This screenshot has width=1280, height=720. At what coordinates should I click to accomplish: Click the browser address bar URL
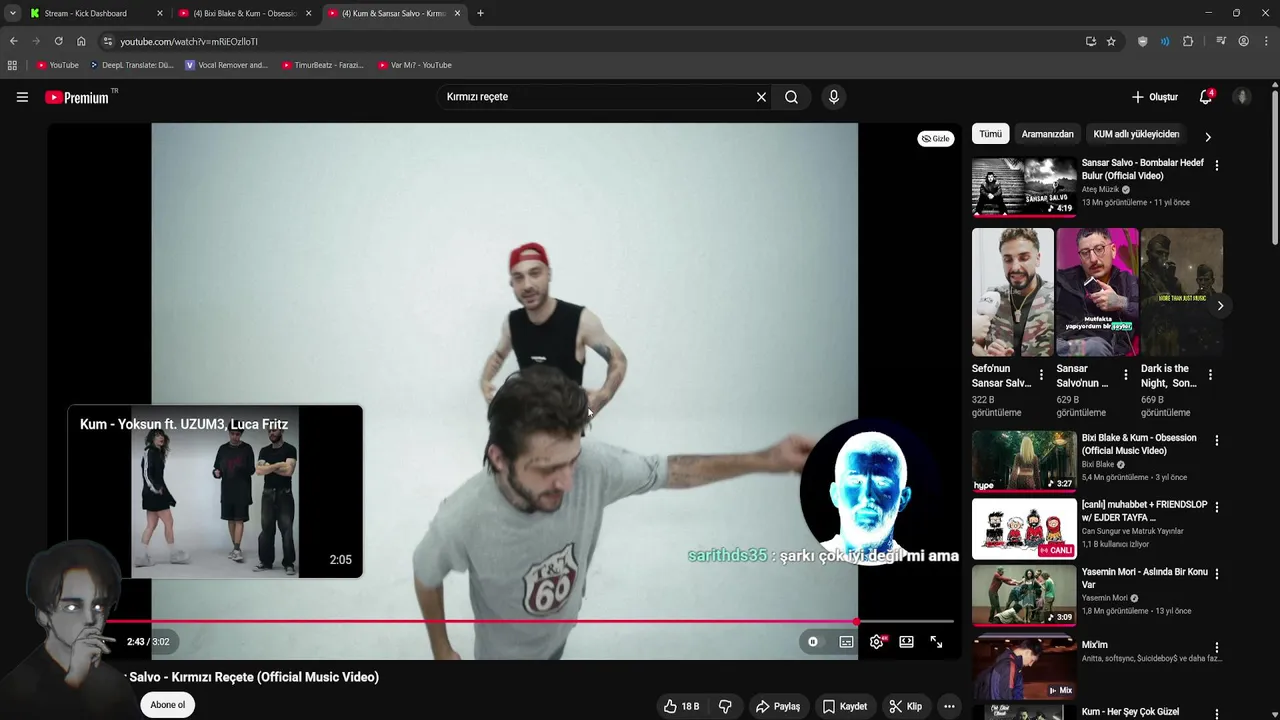coord(189,41)
